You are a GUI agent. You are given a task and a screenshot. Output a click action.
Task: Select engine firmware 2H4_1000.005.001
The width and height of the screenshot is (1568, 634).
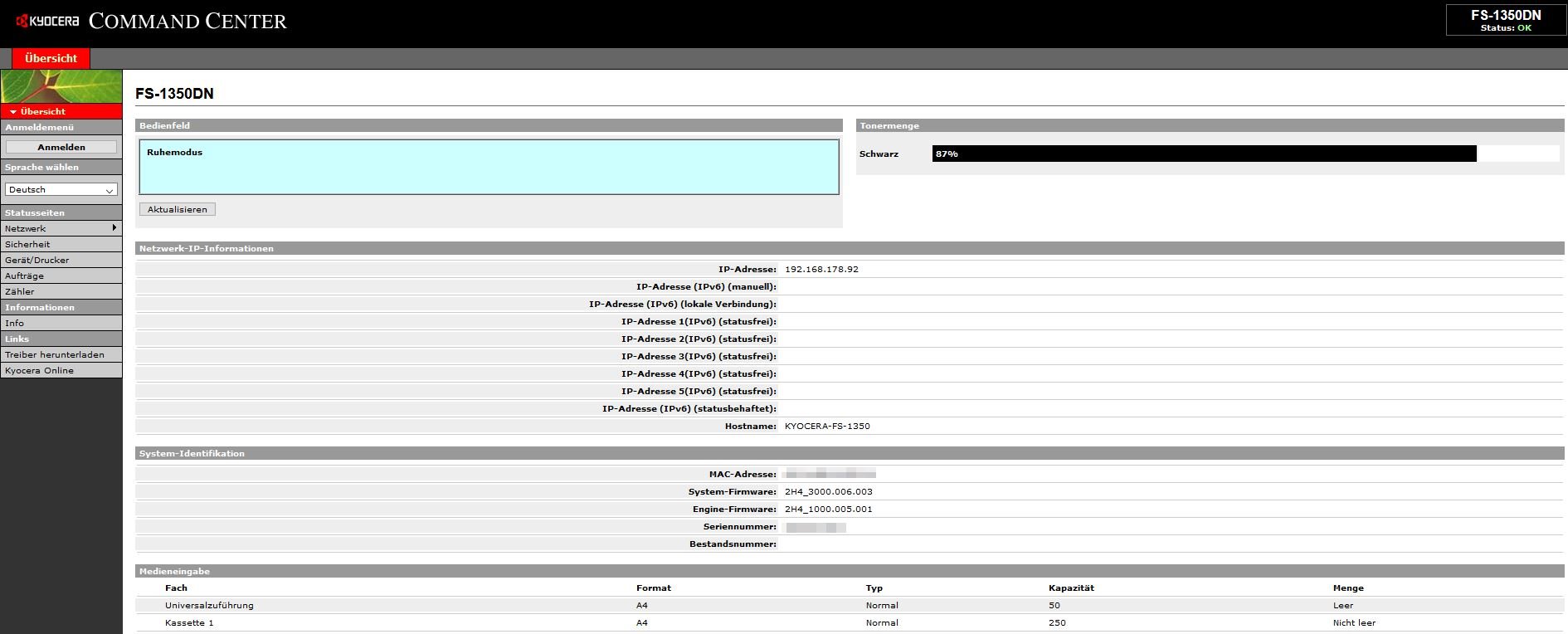coord(828,509)
